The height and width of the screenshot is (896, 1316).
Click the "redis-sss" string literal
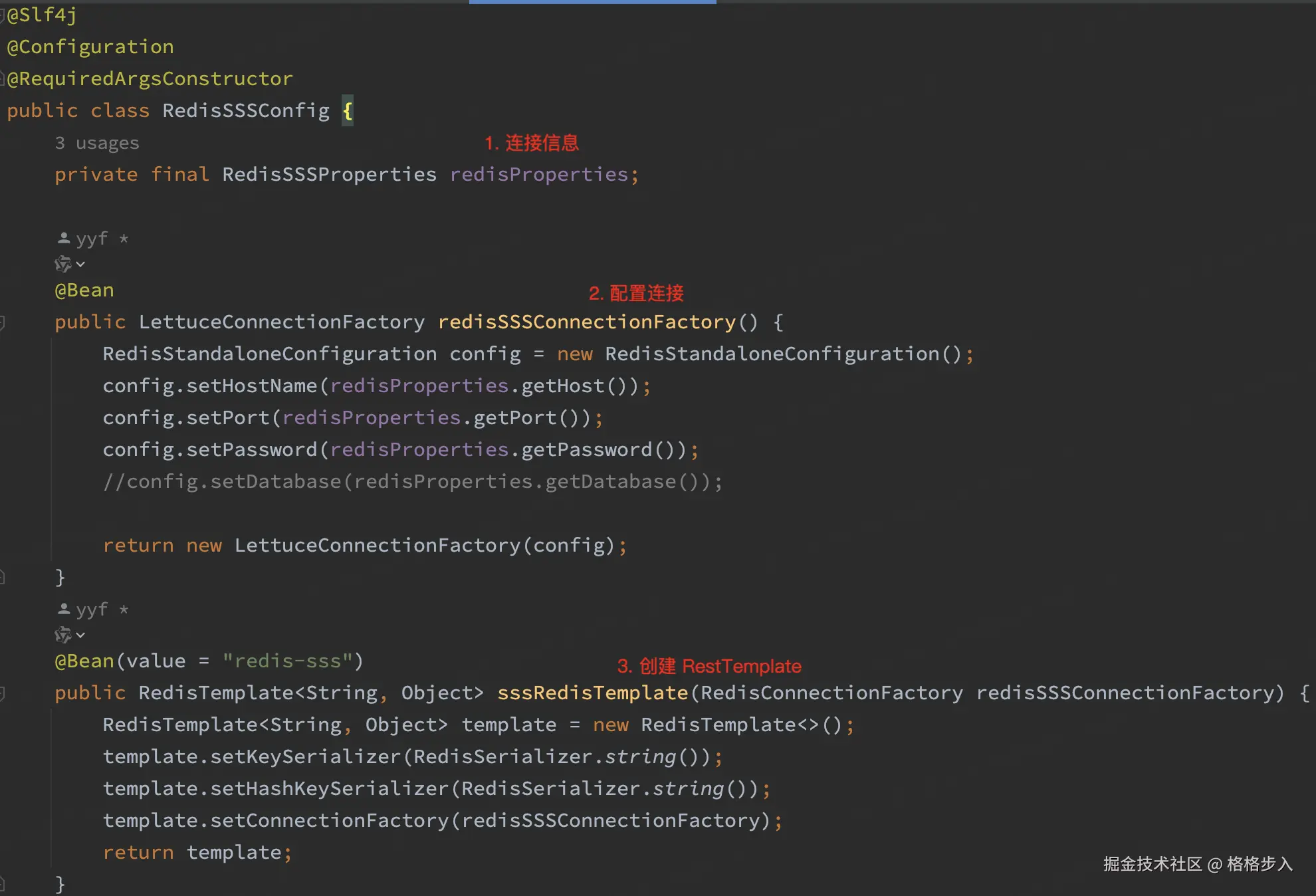click(287, 661)
